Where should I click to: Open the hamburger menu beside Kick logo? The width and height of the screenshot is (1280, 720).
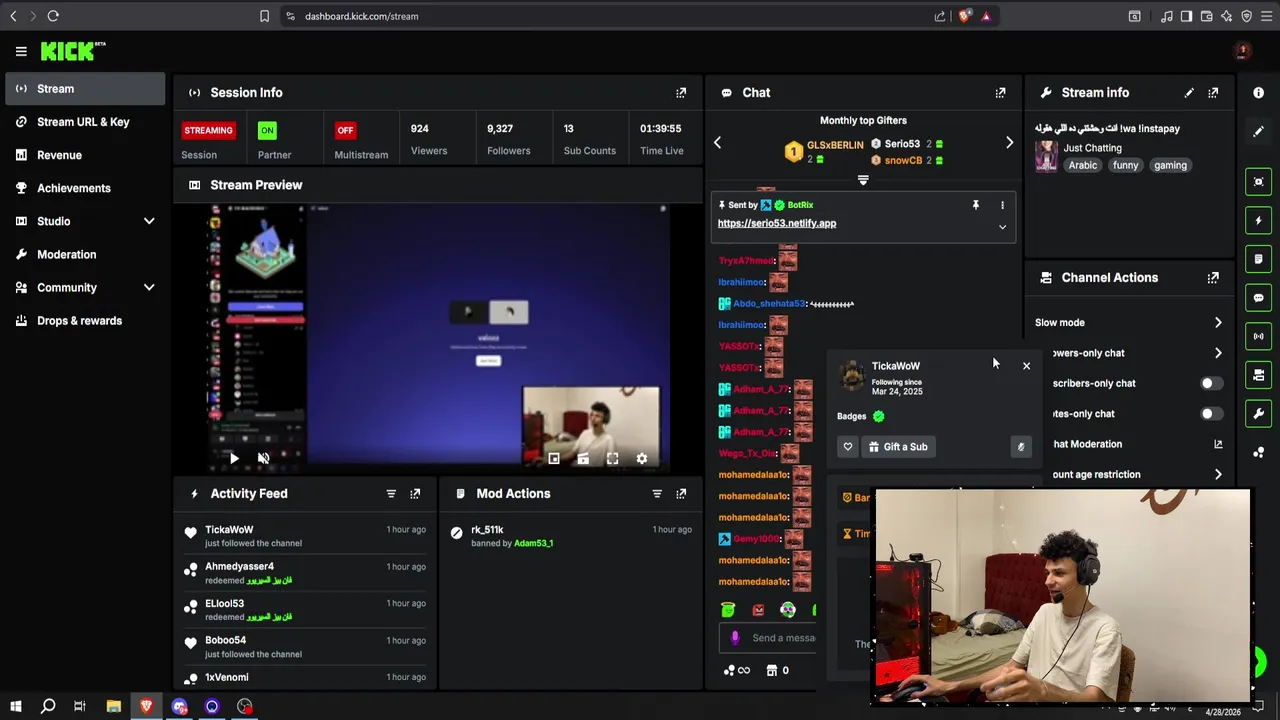point(21,51)
